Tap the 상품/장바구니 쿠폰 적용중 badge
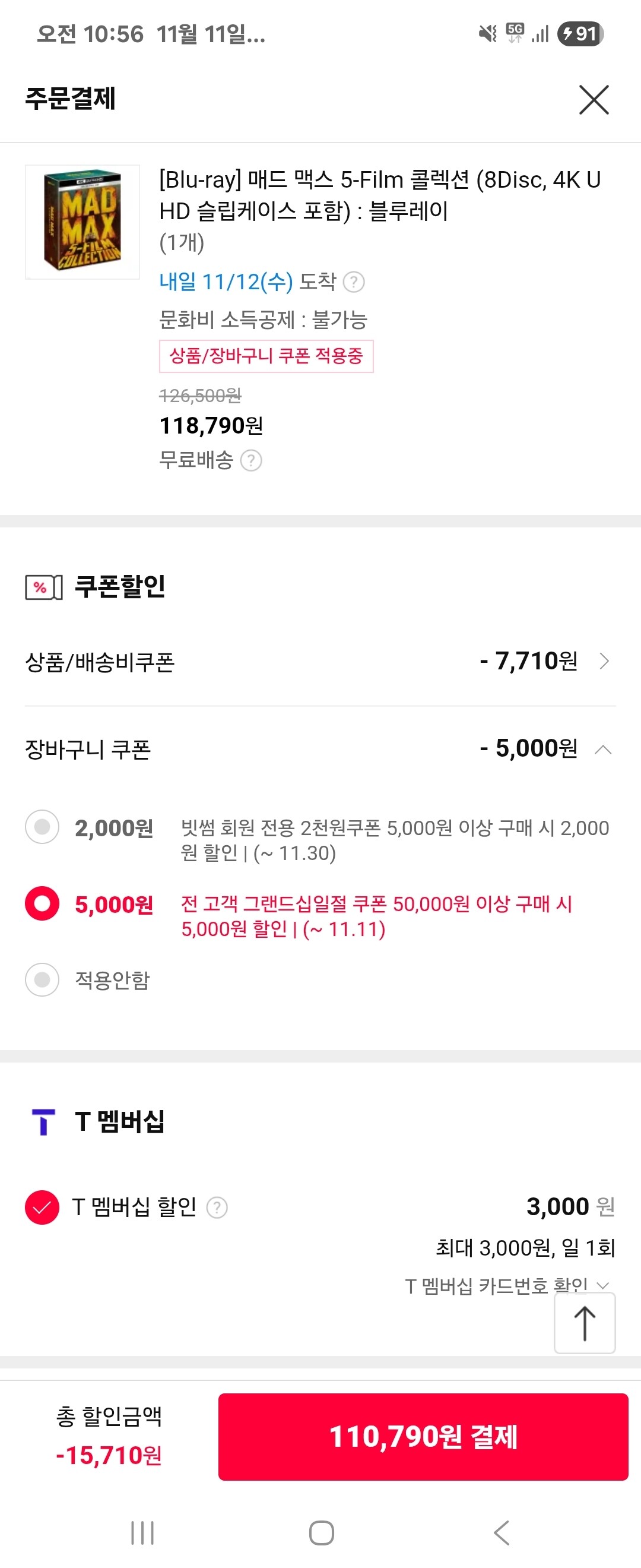The image size is (641, 1568). (x=266, y=356)
